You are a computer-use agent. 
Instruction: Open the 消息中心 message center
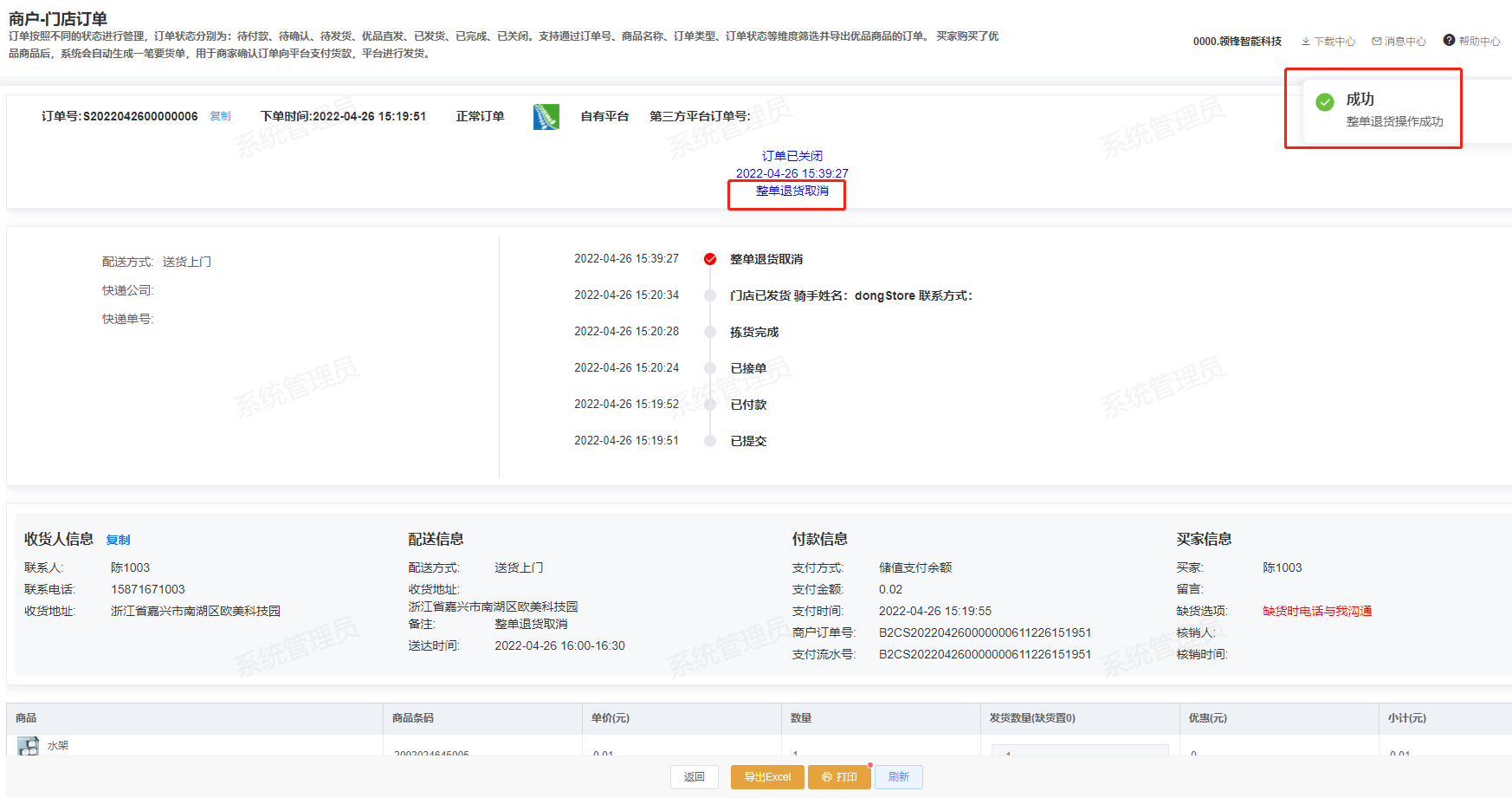click(x=1399, y=42)
